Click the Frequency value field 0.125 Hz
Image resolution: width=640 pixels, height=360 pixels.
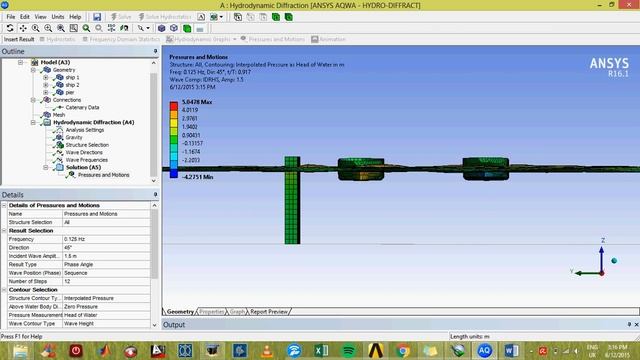coord(107,239)
